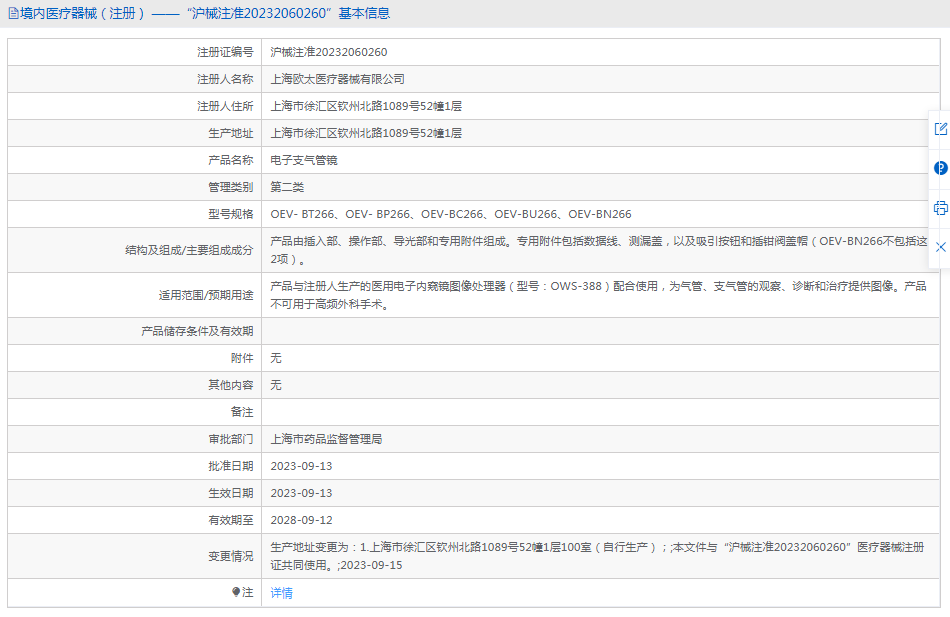The height and width of the screenshot is (617, 950).
Task: Click the 生效日期 value 2023-09-13
Action: point(301,493)
